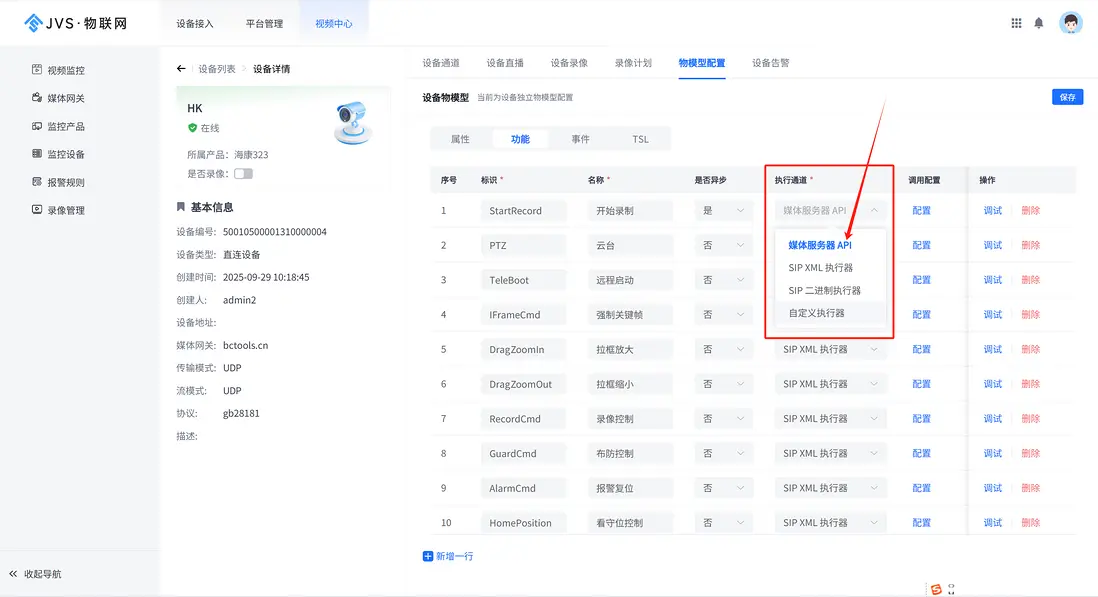This screenshot has width=1098, height=597.
Task: Click the back arrow beside 设备列表
Action: 181,69
